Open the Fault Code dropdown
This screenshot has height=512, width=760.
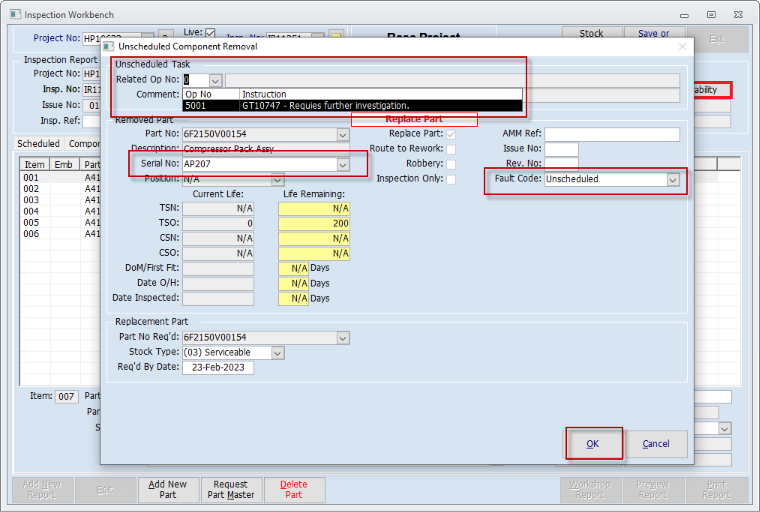pos(673,180)
